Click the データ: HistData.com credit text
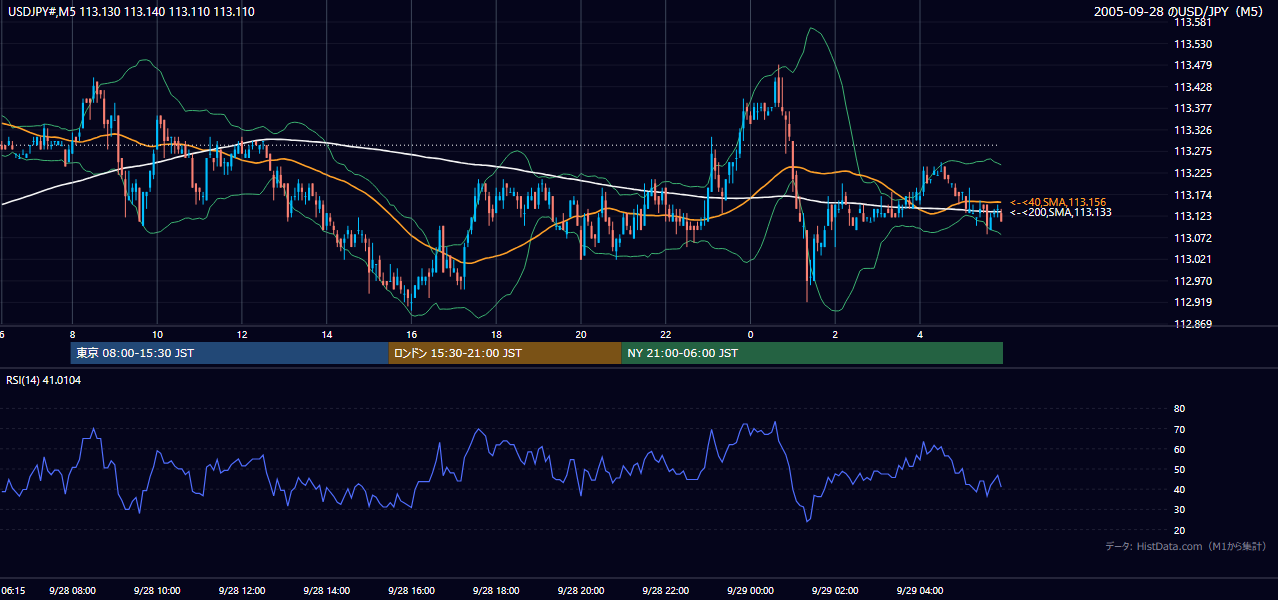 click(x=1186, y=546)
